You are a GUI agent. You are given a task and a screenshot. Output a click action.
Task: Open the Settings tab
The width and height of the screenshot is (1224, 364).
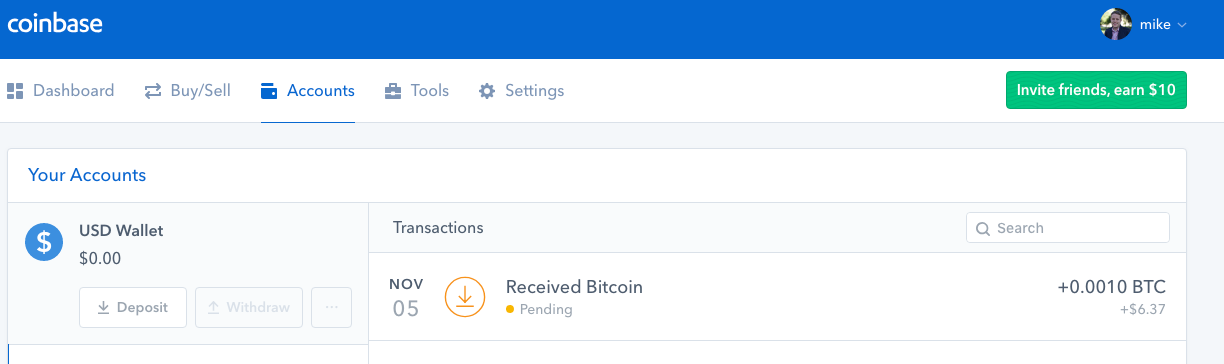[522, 91]
